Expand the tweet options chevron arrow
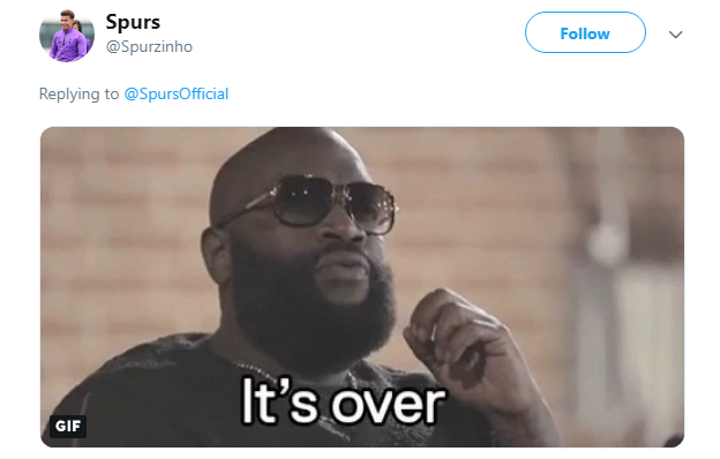This screenshot has height=459, width=720. pos(675,34)
